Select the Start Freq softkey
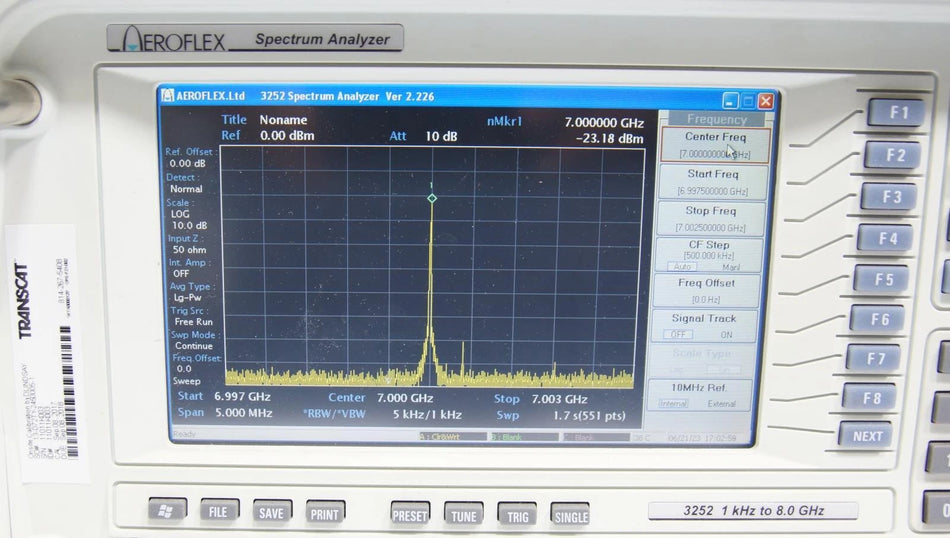Screen dimensions: 950x538 point(712,182)
